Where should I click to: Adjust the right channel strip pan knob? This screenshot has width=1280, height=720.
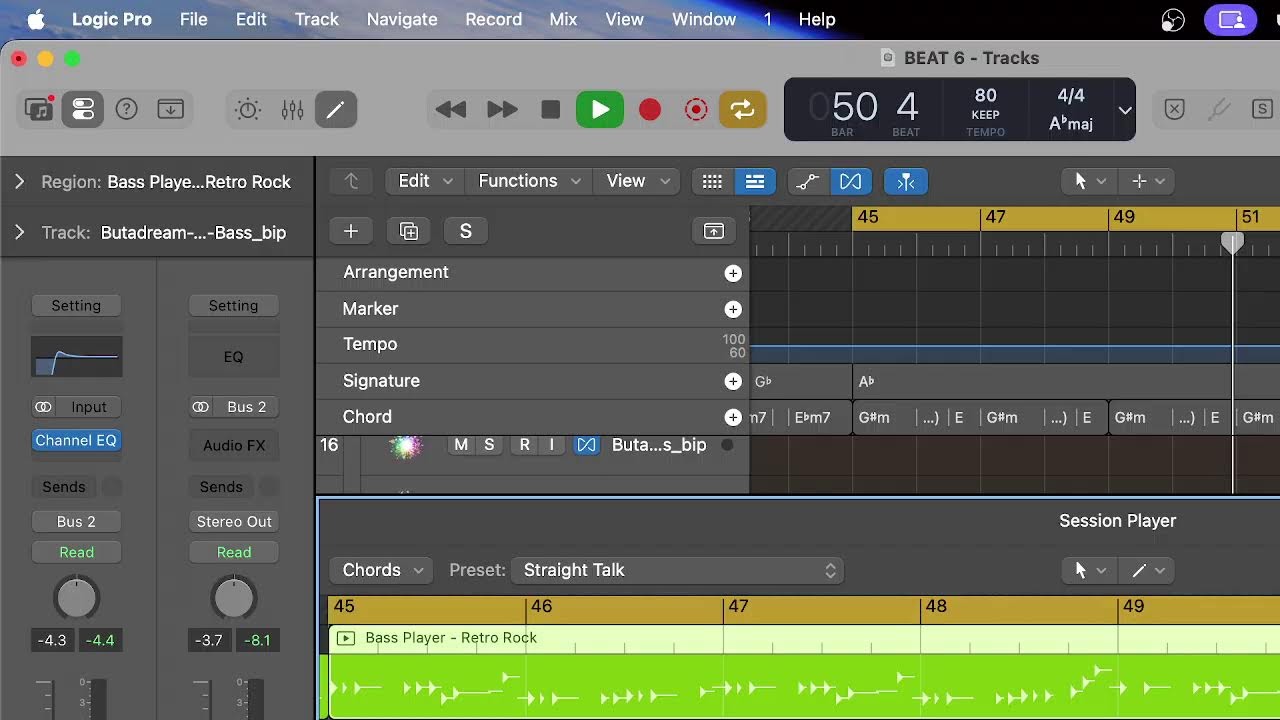click(x=234, y=598)
